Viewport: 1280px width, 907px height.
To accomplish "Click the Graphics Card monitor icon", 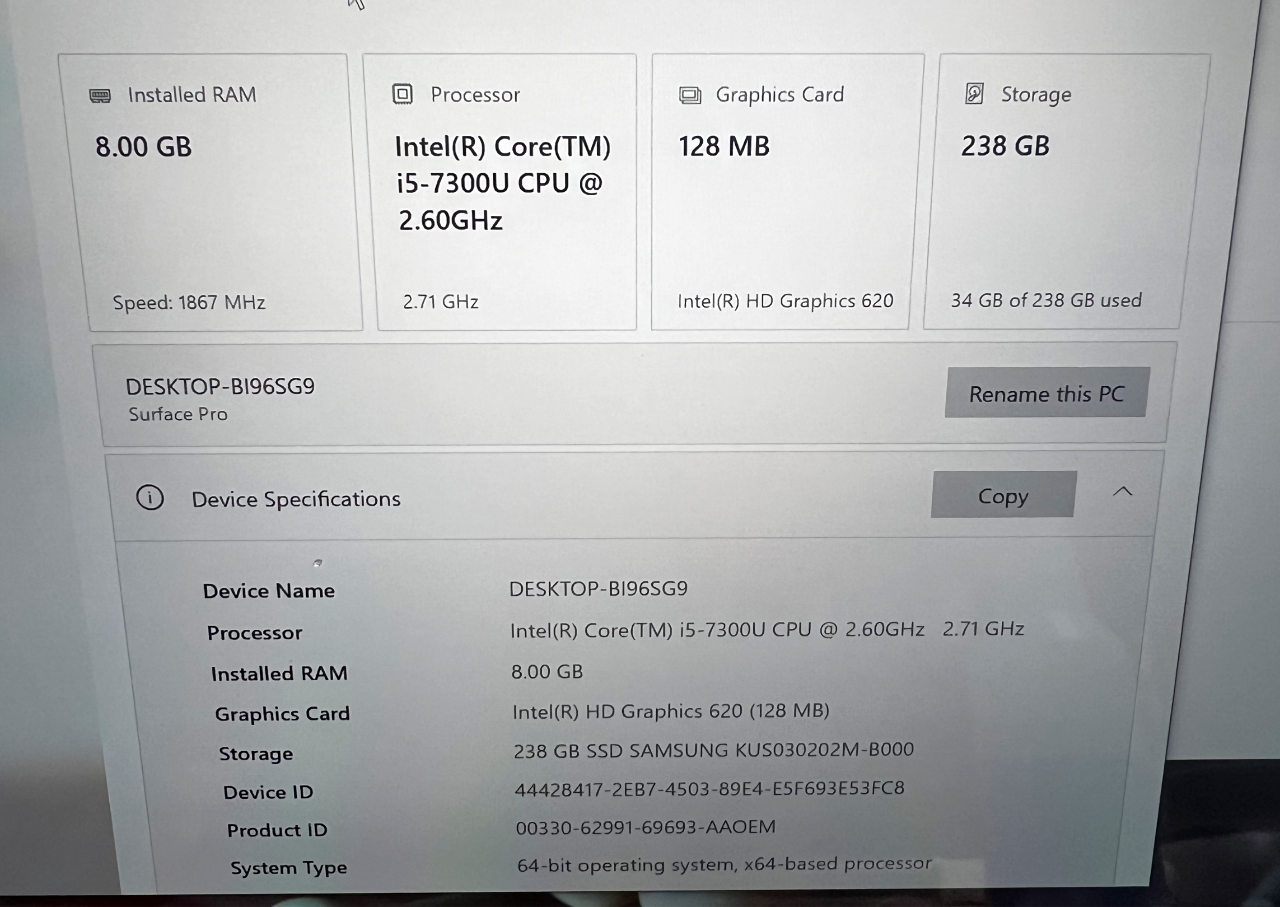I will [690, 95].
